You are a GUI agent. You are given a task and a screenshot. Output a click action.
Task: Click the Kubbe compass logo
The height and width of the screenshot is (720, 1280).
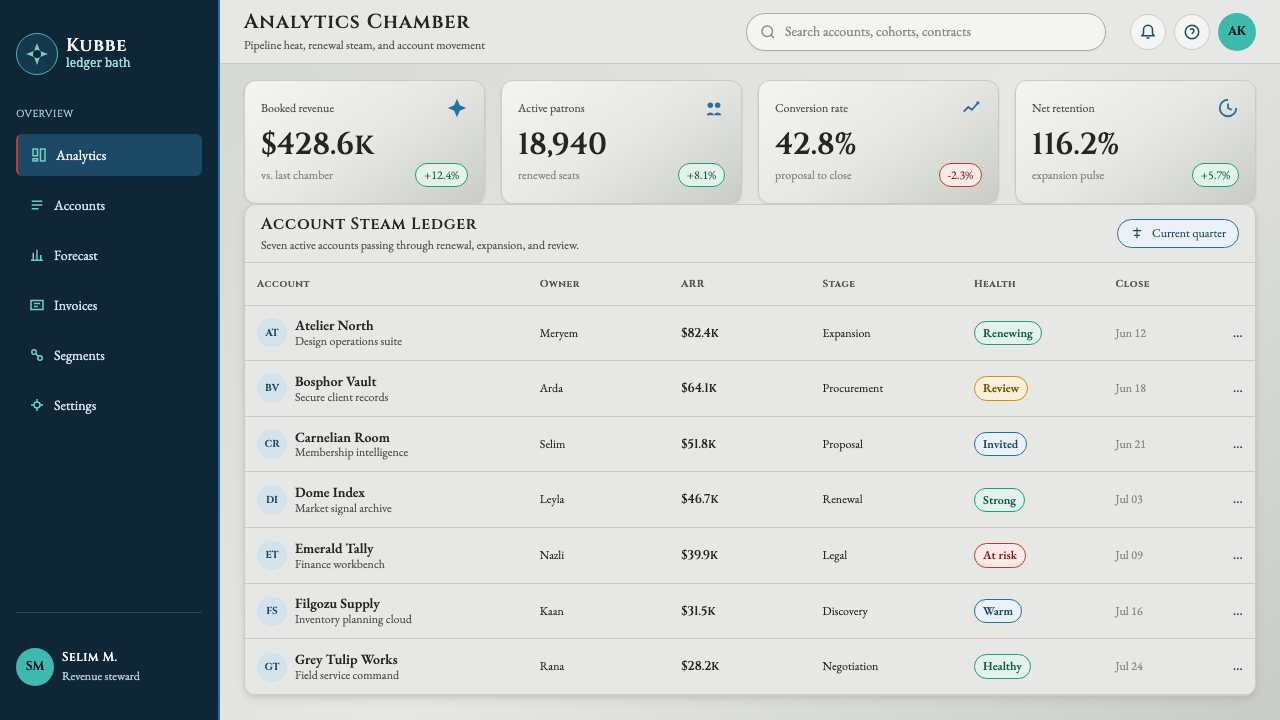[x=37, y=53]
